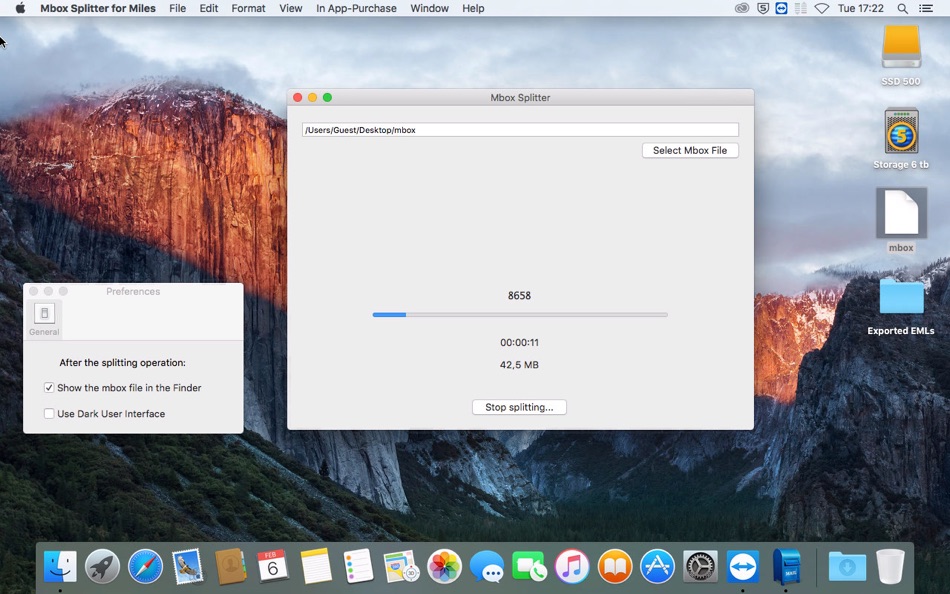Open System Preferences gear in dock
The image size is (950, 594).
pos(700,566)
